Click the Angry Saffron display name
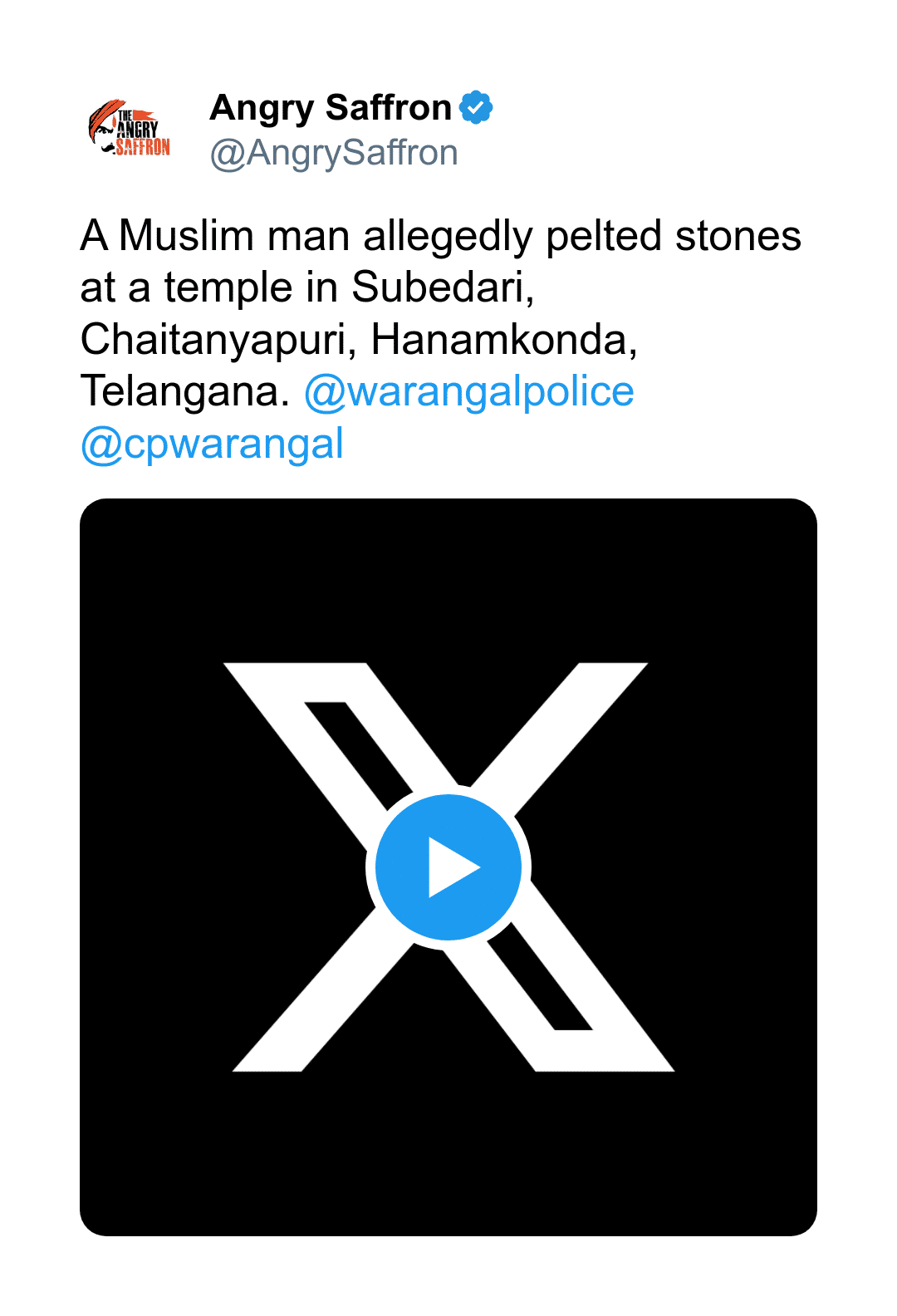 (x=331, y=108)
